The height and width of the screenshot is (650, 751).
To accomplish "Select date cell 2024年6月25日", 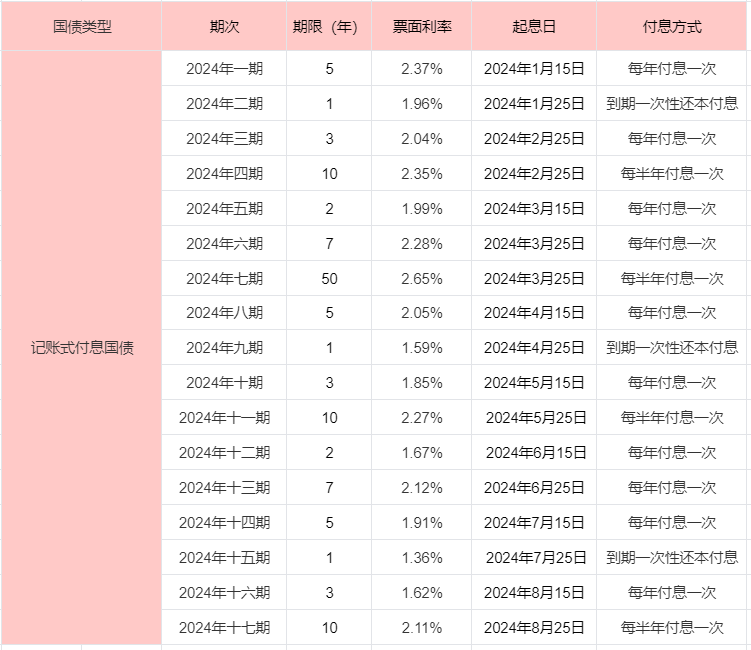I will click(534, 487).
